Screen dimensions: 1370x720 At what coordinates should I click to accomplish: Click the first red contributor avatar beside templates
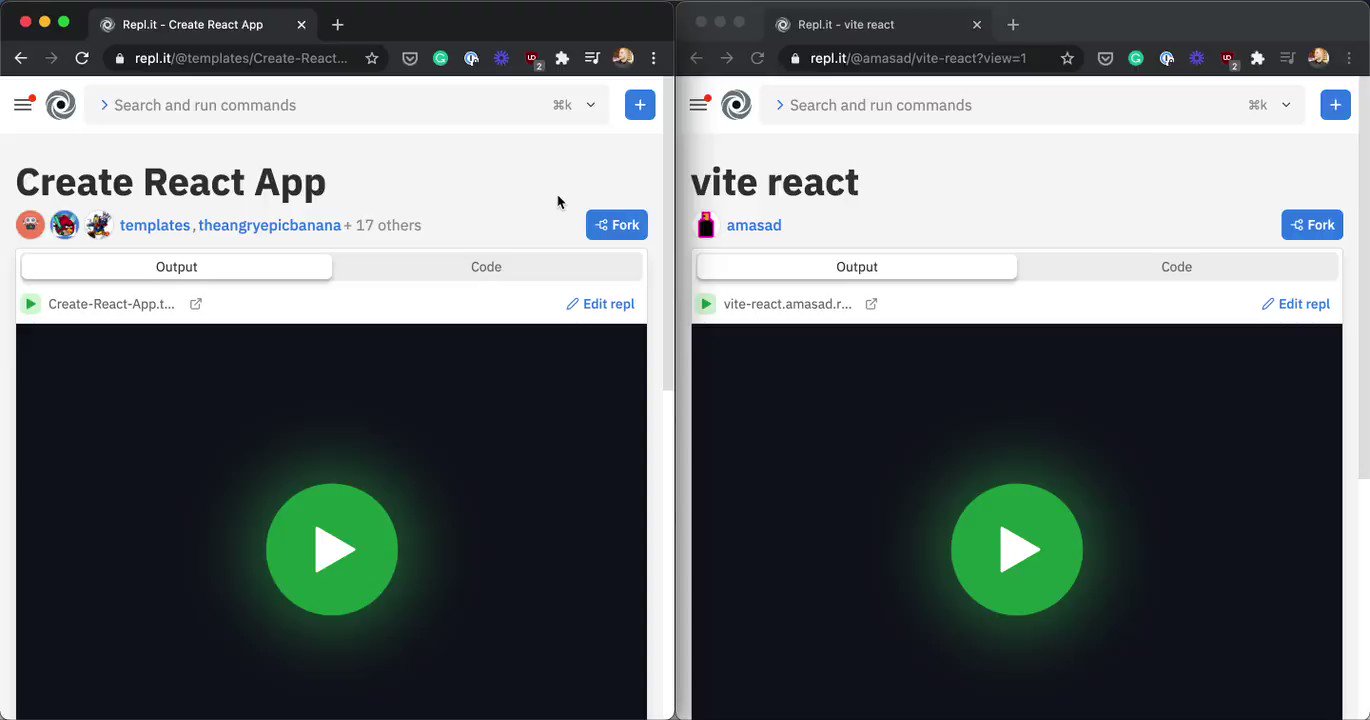[x=30, y=225]
